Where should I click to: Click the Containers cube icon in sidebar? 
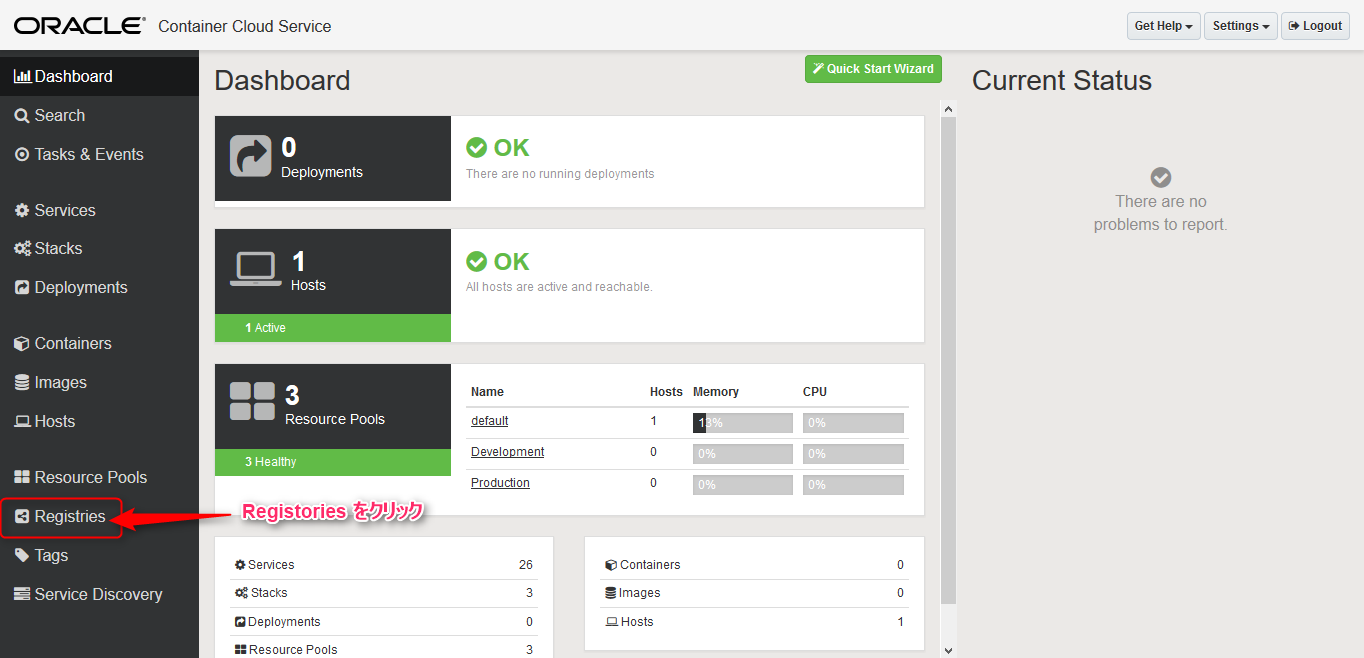pyautogui.click(x=22, y=344)
